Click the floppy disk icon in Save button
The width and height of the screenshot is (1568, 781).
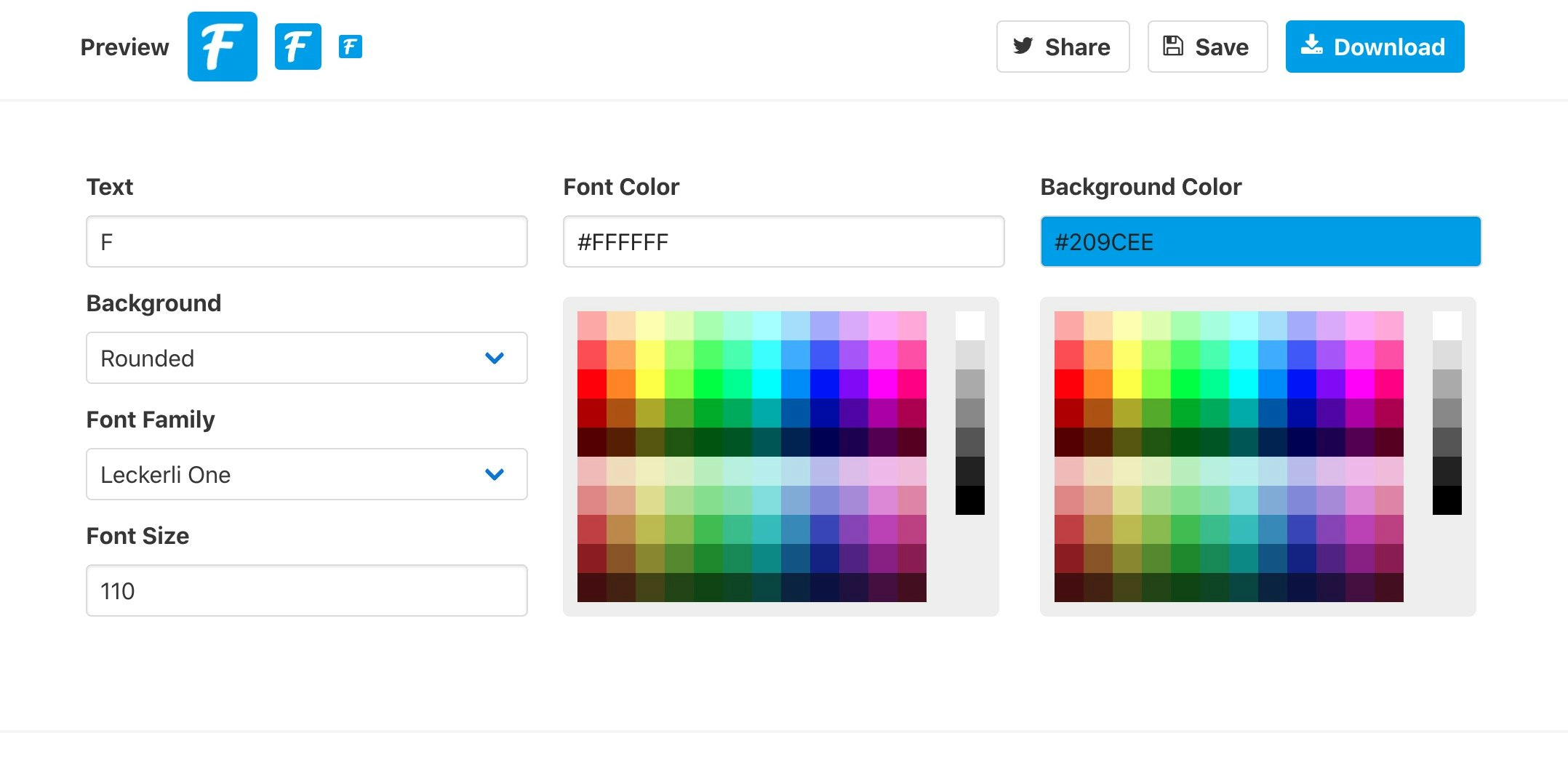click(1172, 46)
